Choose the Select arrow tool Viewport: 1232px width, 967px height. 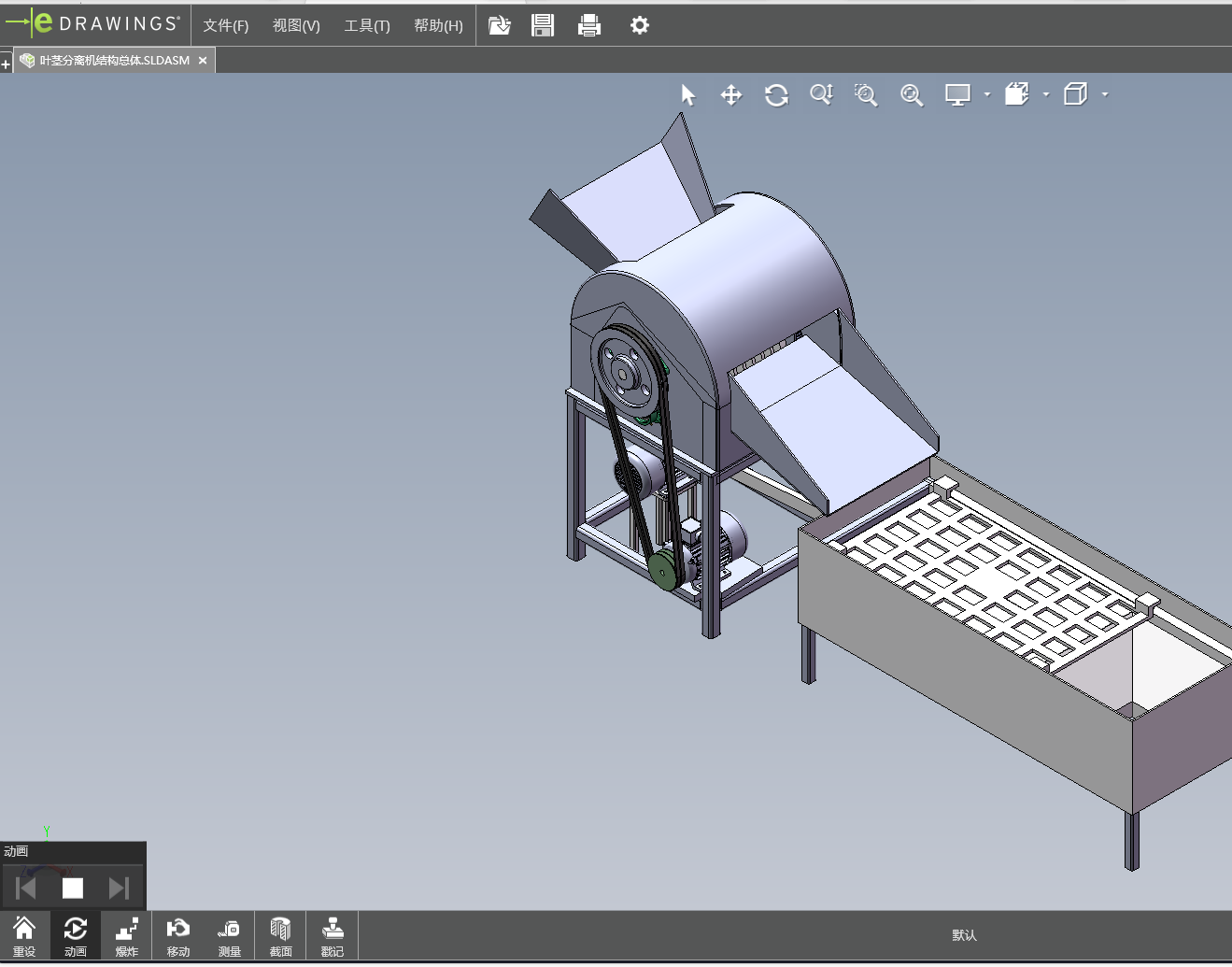688,95
